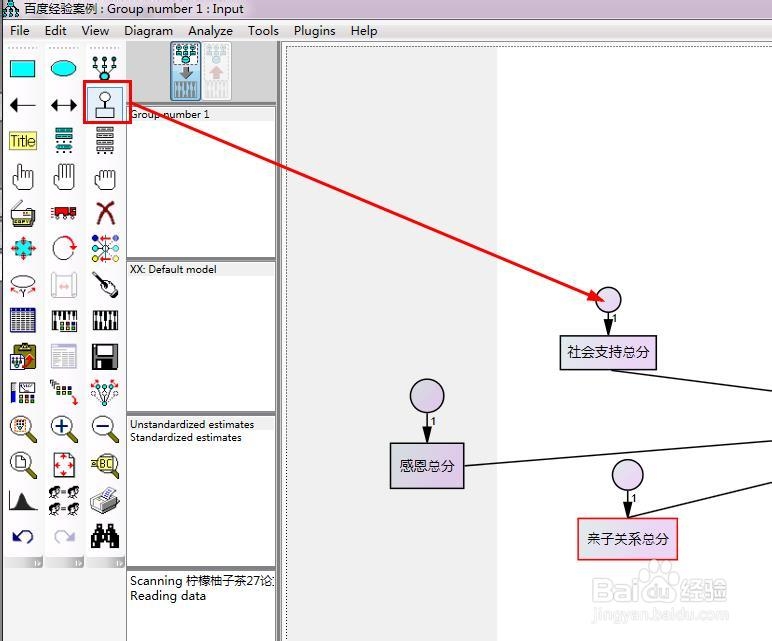Image resolution: width=772 pixels, height=641 pixels.
Task: Select zoom in on selected area tool
Action: (x=23, y=429)
